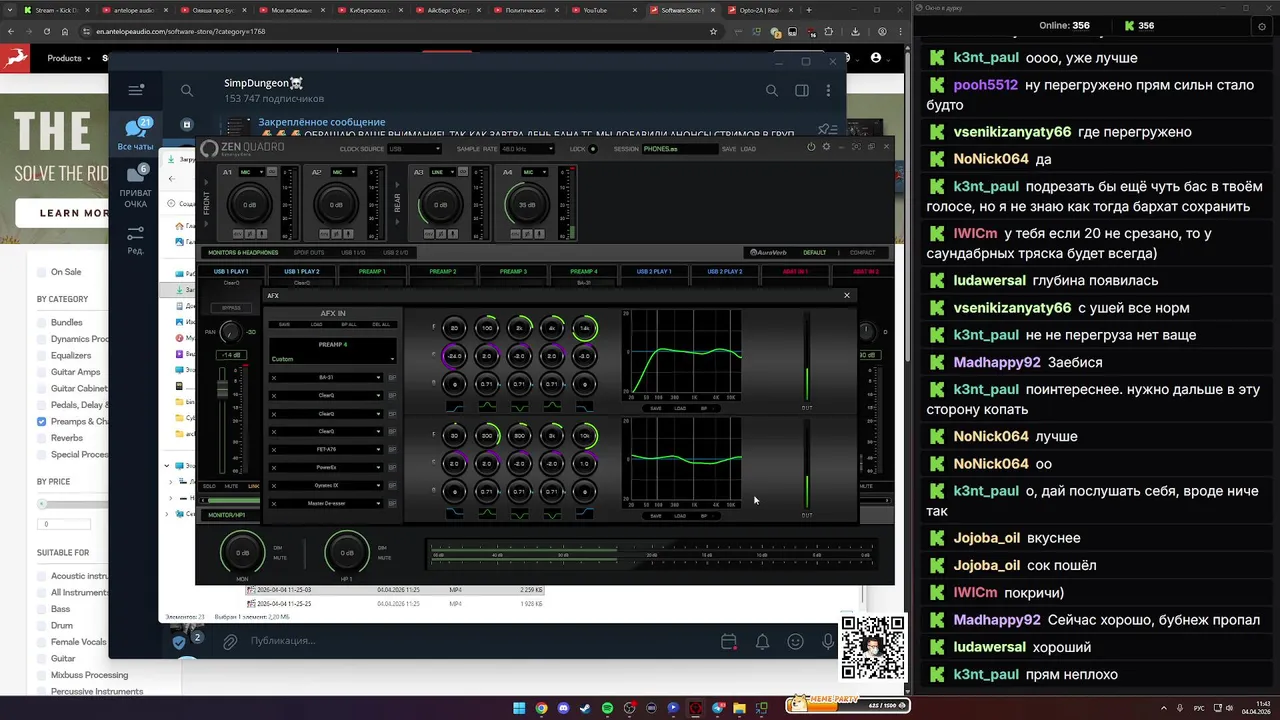Remove the Master De-esser effect with its X
Screen dimensions: 1280x720
274,503
